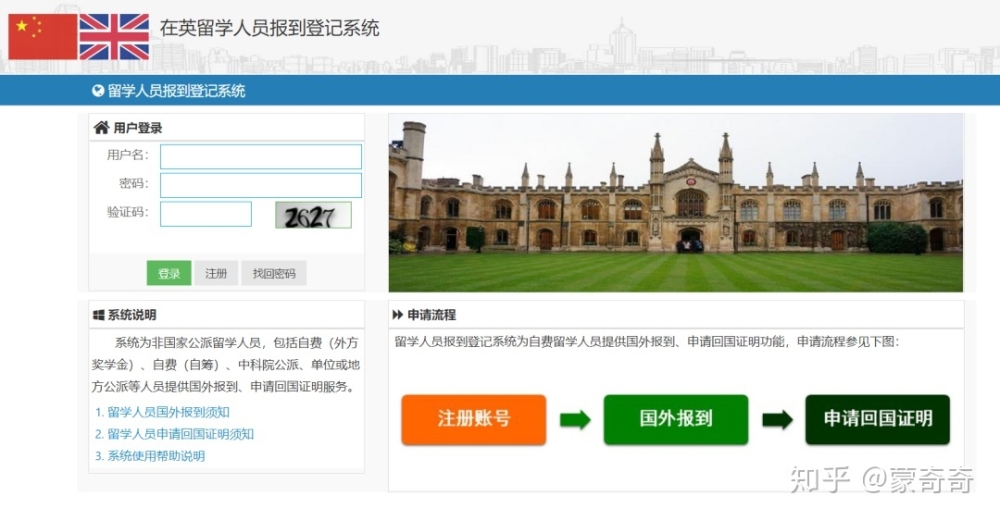1000x521 pixels.
Task: Click the dark 申请回国证明 step button
Action: tap(878, 419)
